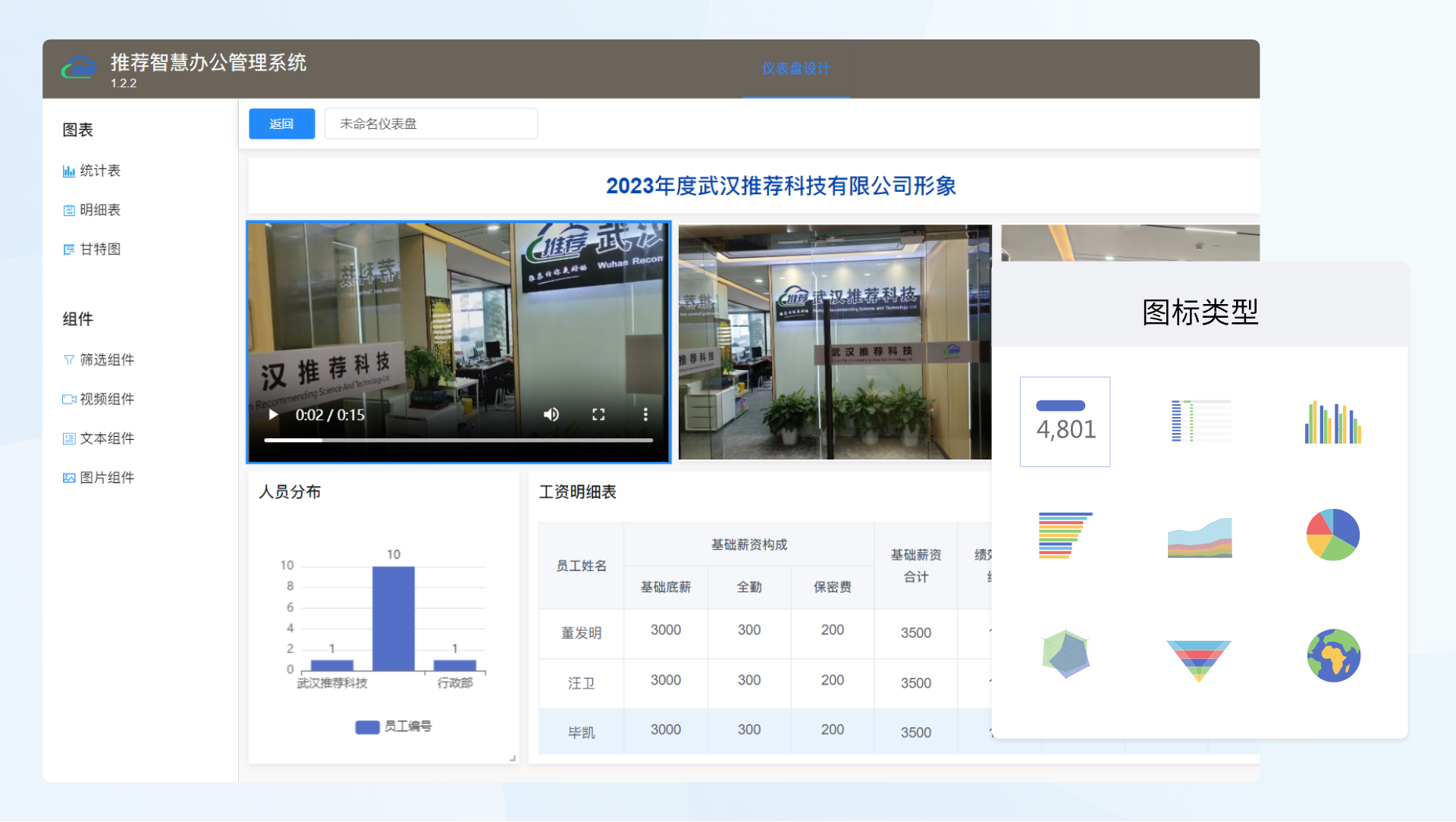Click the 保密费 column header

coord(832,588)
